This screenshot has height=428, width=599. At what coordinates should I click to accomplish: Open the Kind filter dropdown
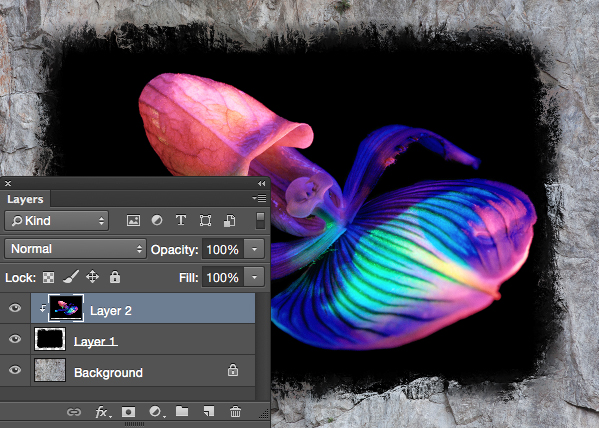point(57,220)
